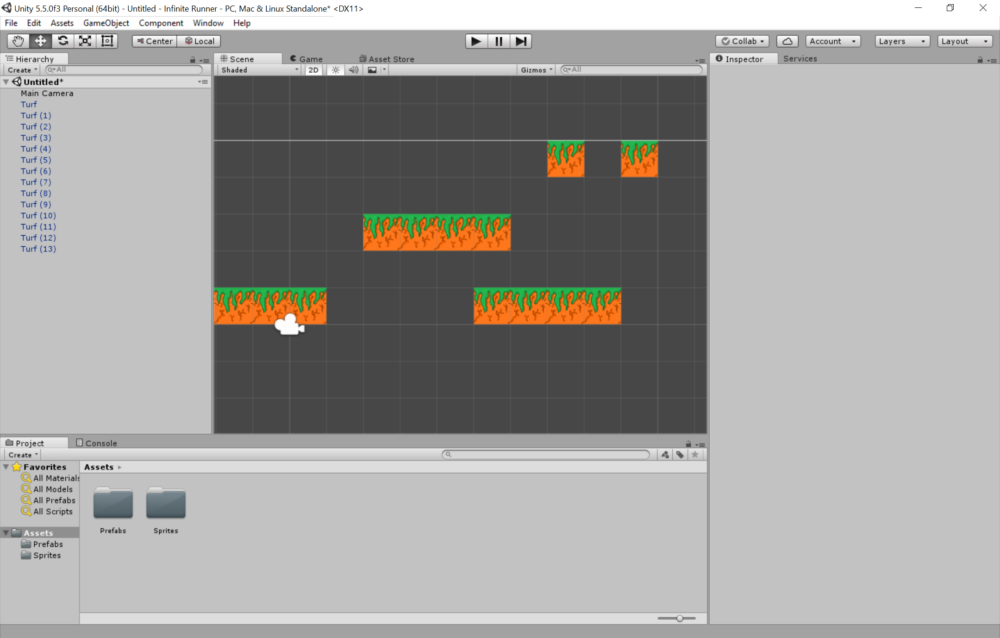Image resolution: width=1000 pixels, height=638 pixels.
Task: Select the Hand pan tool
Action: point(17,41)
